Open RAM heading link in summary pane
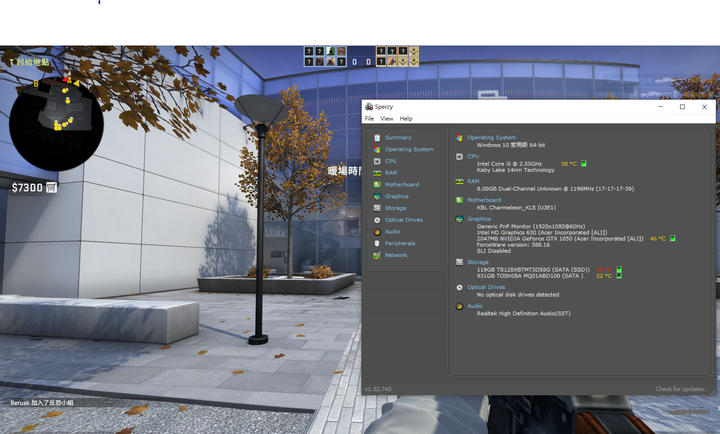720x434 pixels. pos(473,181)
